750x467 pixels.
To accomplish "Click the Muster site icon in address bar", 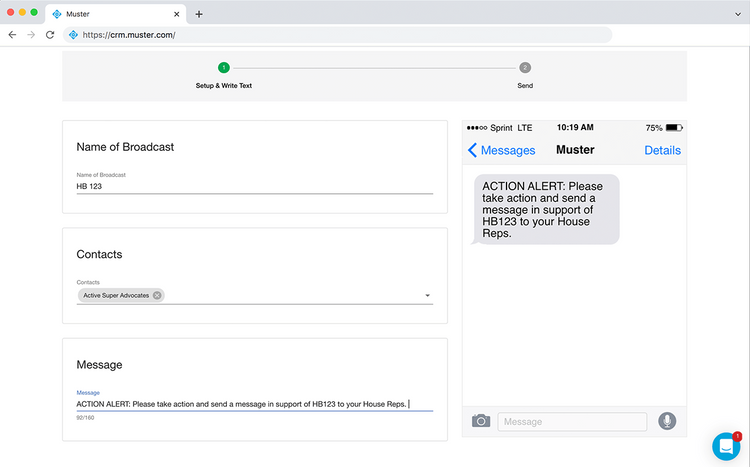I will click(x=73, y=35).
